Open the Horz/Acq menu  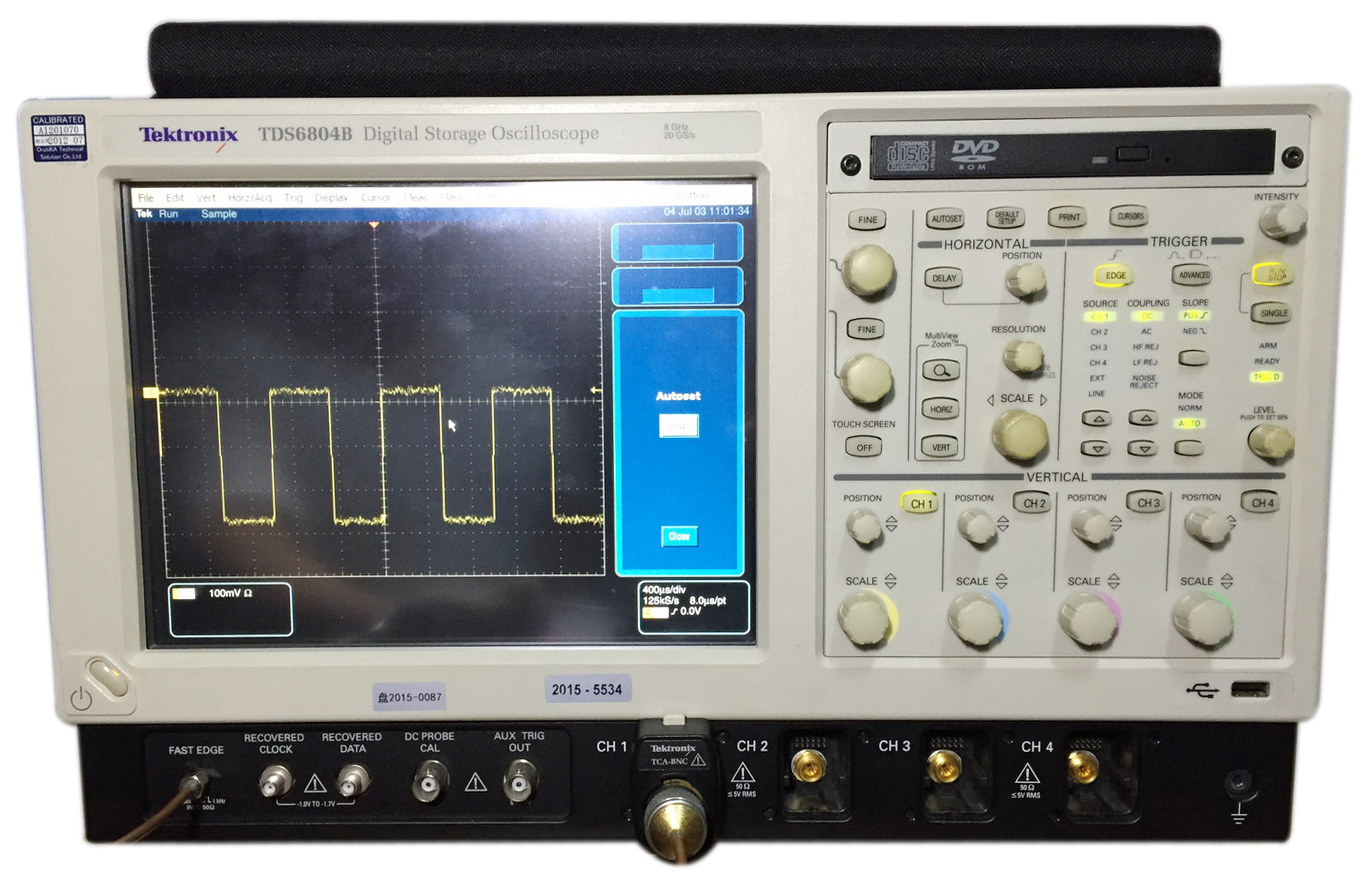[x=249, y=198]
